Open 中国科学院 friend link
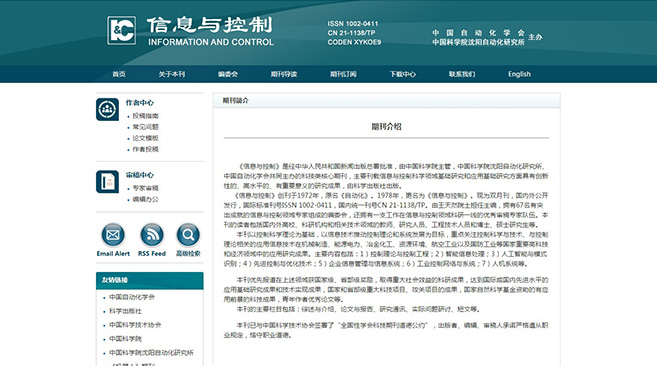The image size is (657, 366). (x=125, y=339)
